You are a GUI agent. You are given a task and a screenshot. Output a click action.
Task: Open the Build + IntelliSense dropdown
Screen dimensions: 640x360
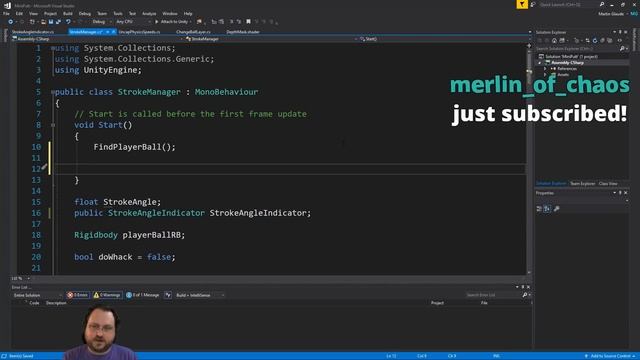click(x=200, y=295)
